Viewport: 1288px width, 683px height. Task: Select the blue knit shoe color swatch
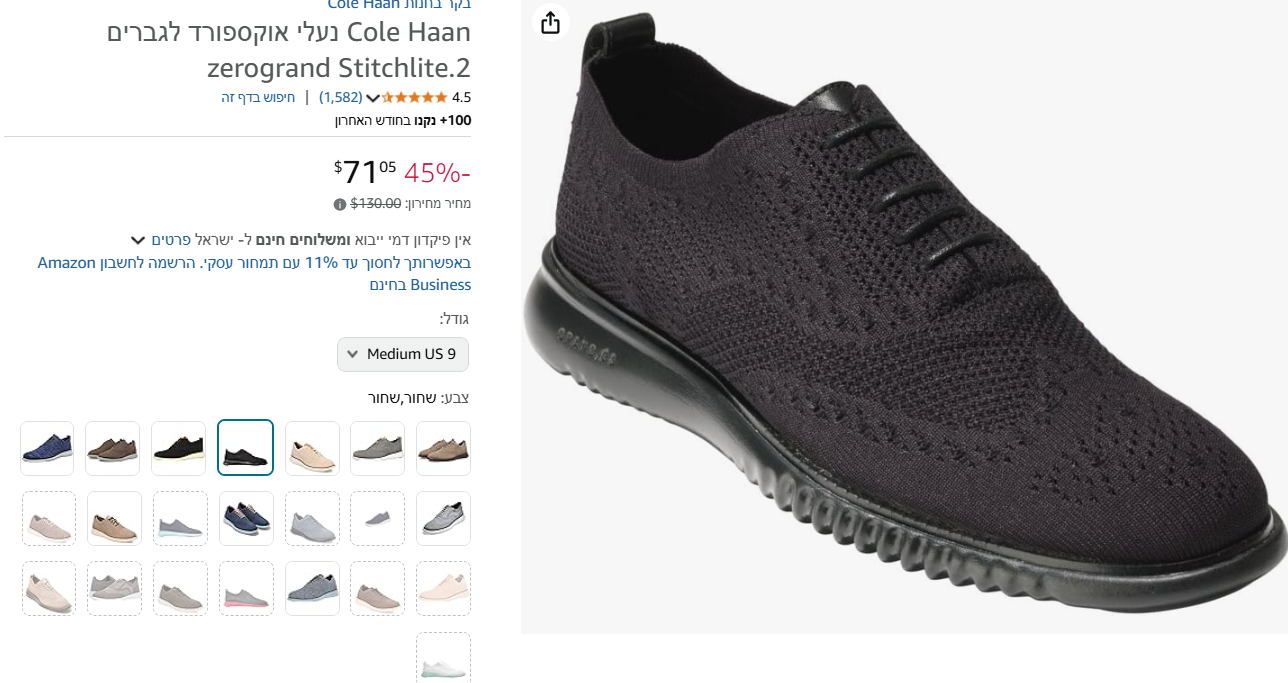[47, 448]
